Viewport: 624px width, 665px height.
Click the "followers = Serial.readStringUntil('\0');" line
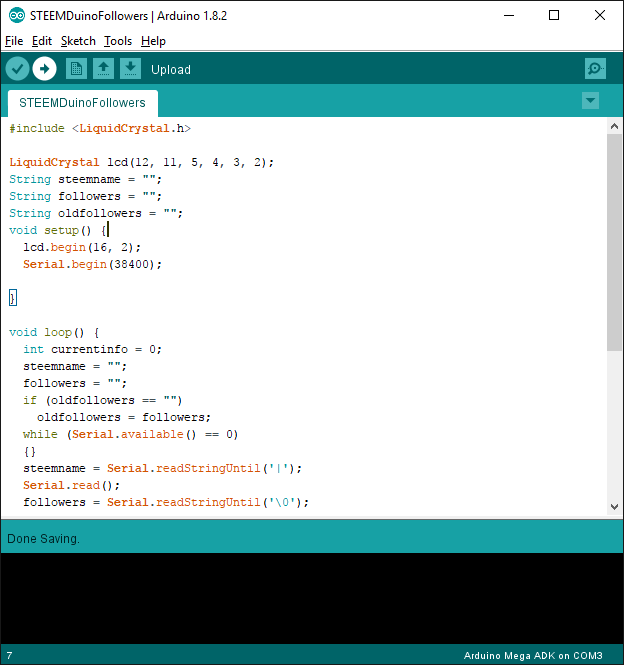166,502
